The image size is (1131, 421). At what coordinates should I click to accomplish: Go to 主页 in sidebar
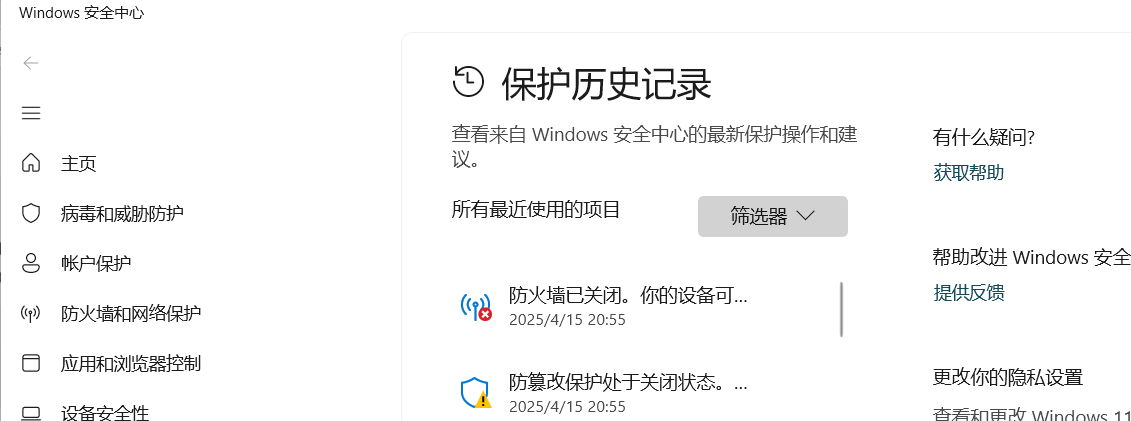tap(79, 164)
